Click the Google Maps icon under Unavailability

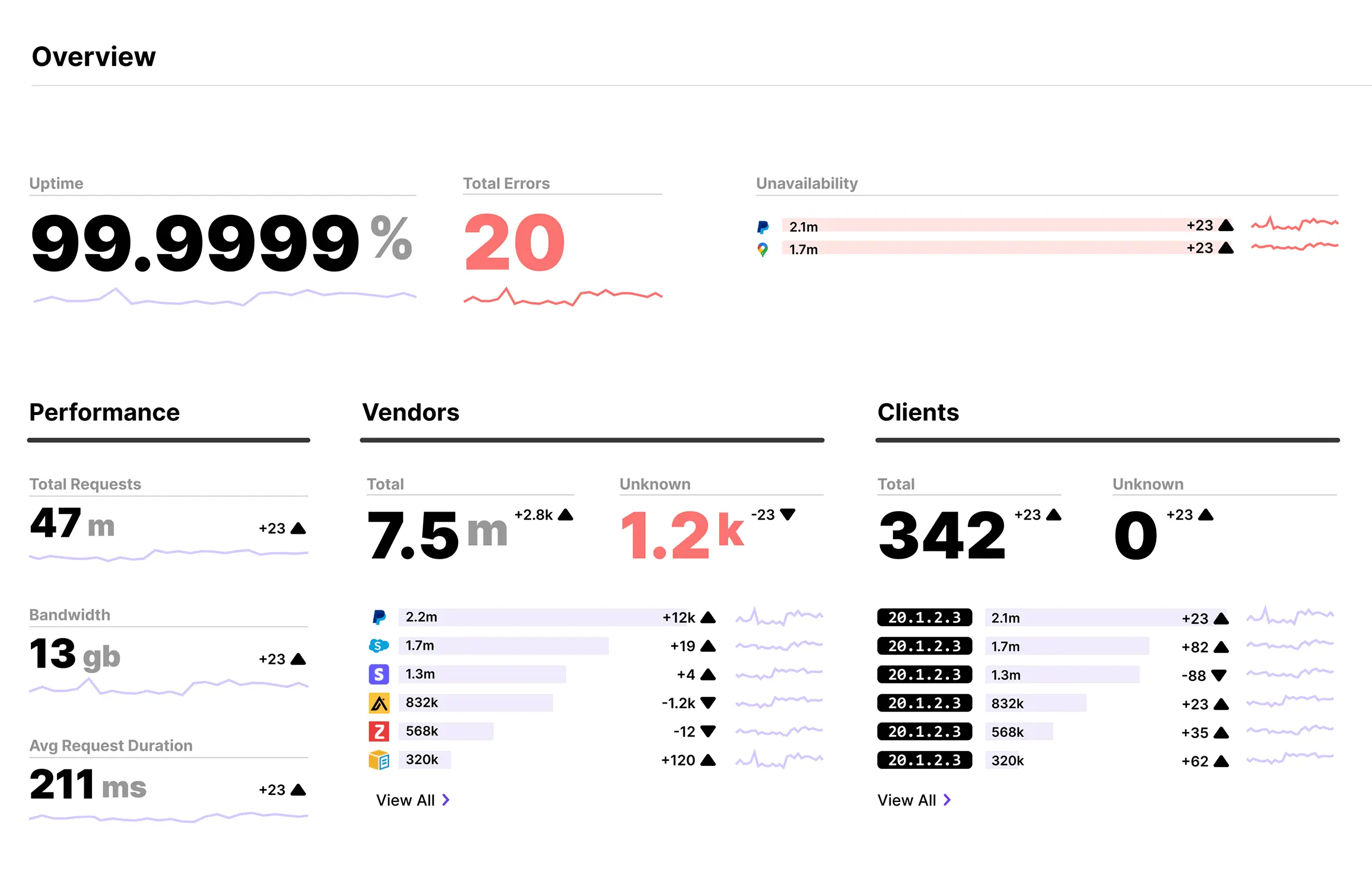point(763,249)
